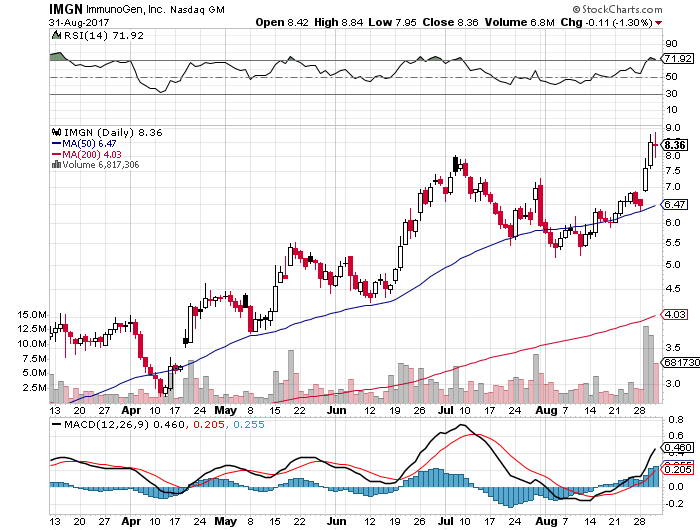Click the 681730 volume value tag
The image size is (700, 530).
coord(677,361)
